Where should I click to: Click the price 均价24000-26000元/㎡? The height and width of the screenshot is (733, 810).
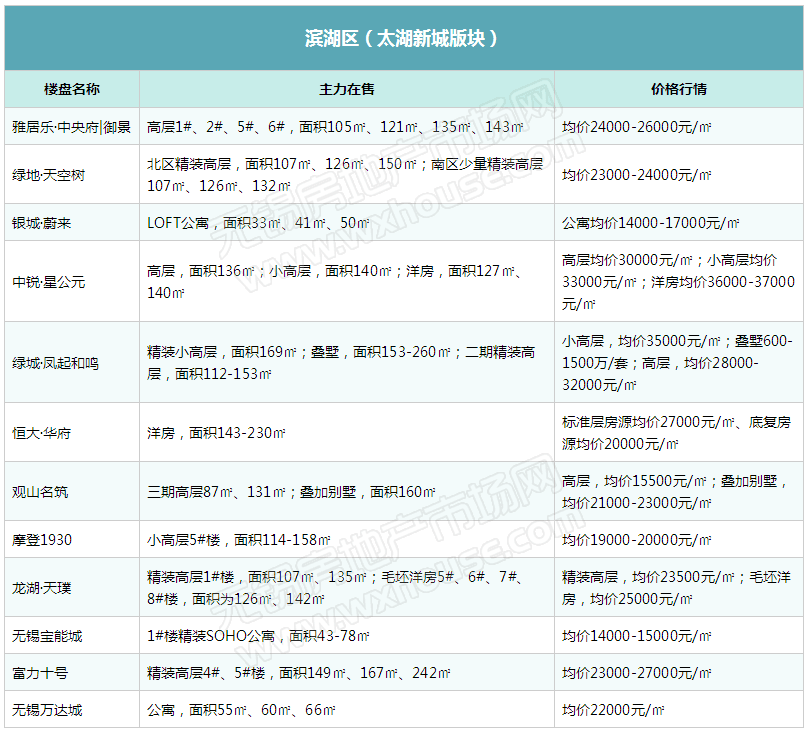[636, 127]
